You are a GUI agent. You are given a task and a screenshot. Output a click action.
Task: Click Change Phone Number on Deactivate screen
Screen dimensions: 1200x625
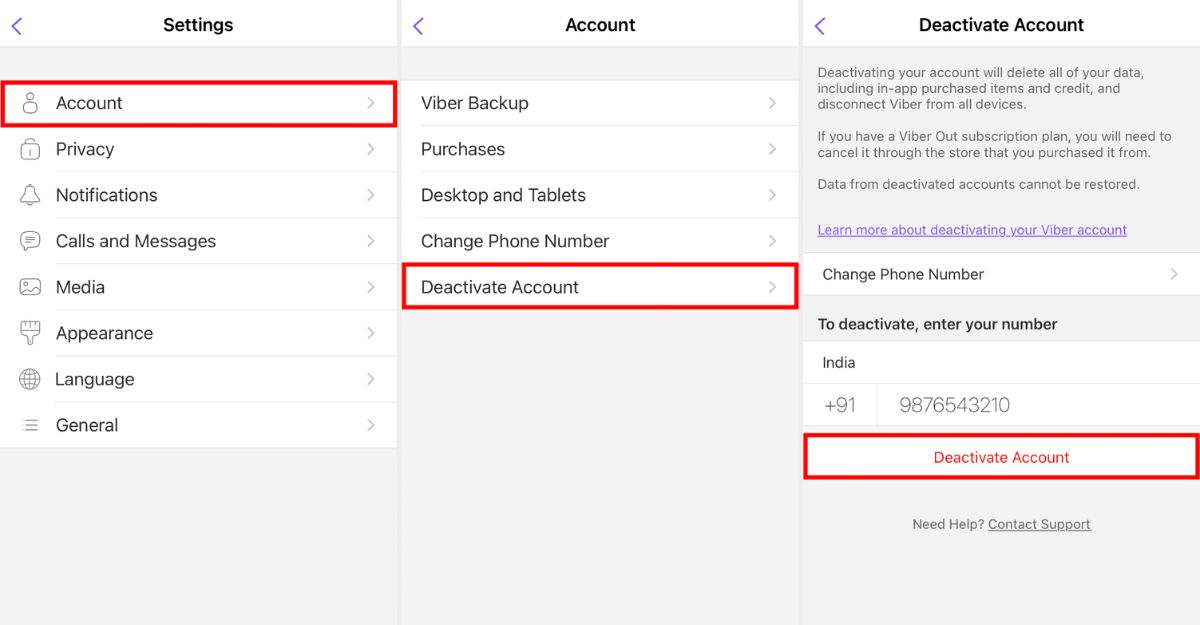[x=1001, y=274]
